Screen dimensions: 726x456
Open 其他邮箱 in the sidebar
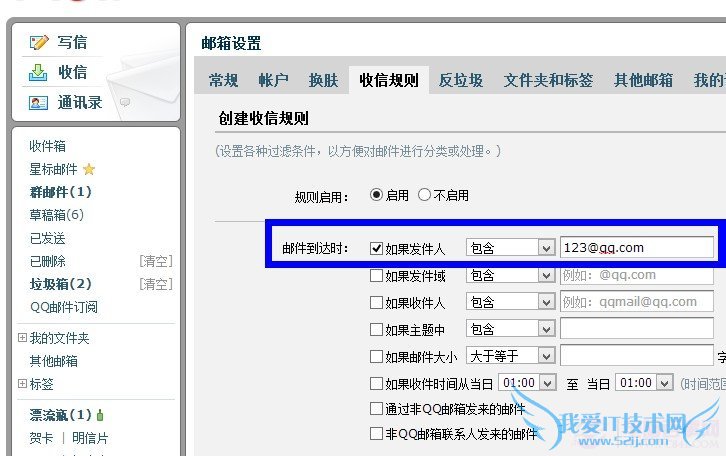coord(53,361)
